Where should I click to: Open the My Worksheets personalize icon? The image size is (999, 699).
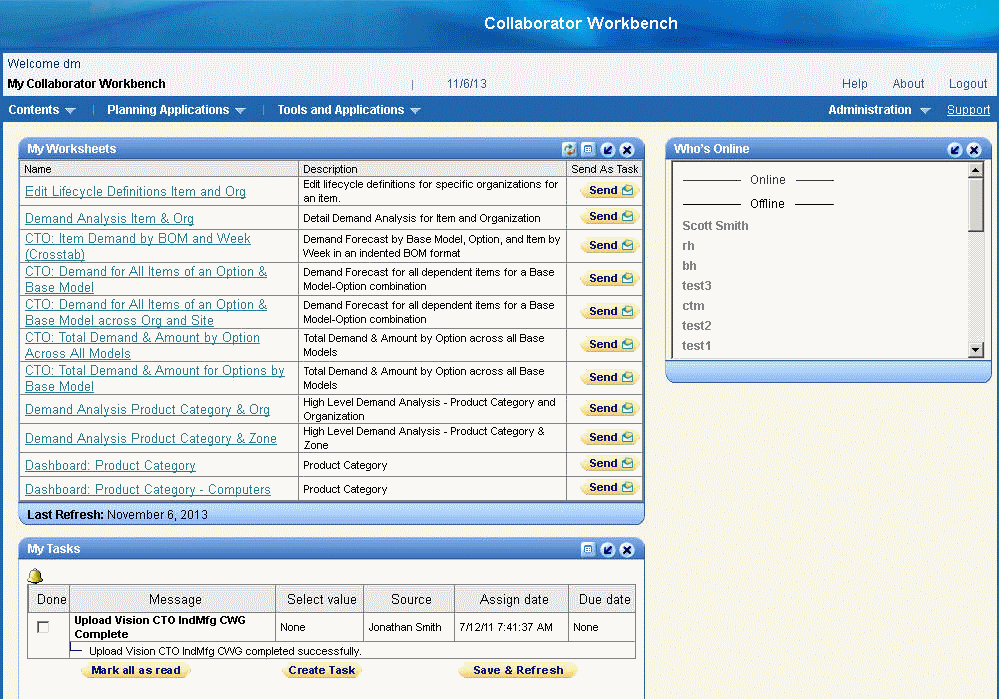[588, 149]
